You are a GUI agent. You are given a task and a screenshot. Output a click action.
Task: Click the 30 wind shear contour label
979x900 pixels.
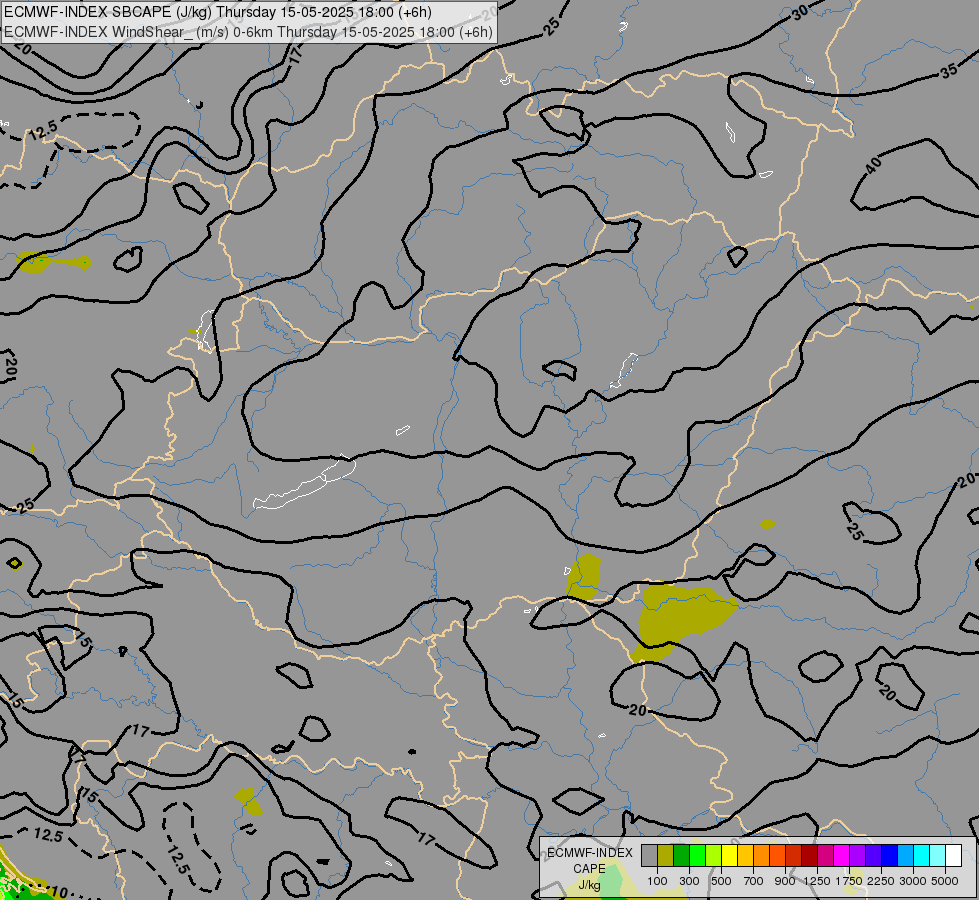click(x=800, y=11)
